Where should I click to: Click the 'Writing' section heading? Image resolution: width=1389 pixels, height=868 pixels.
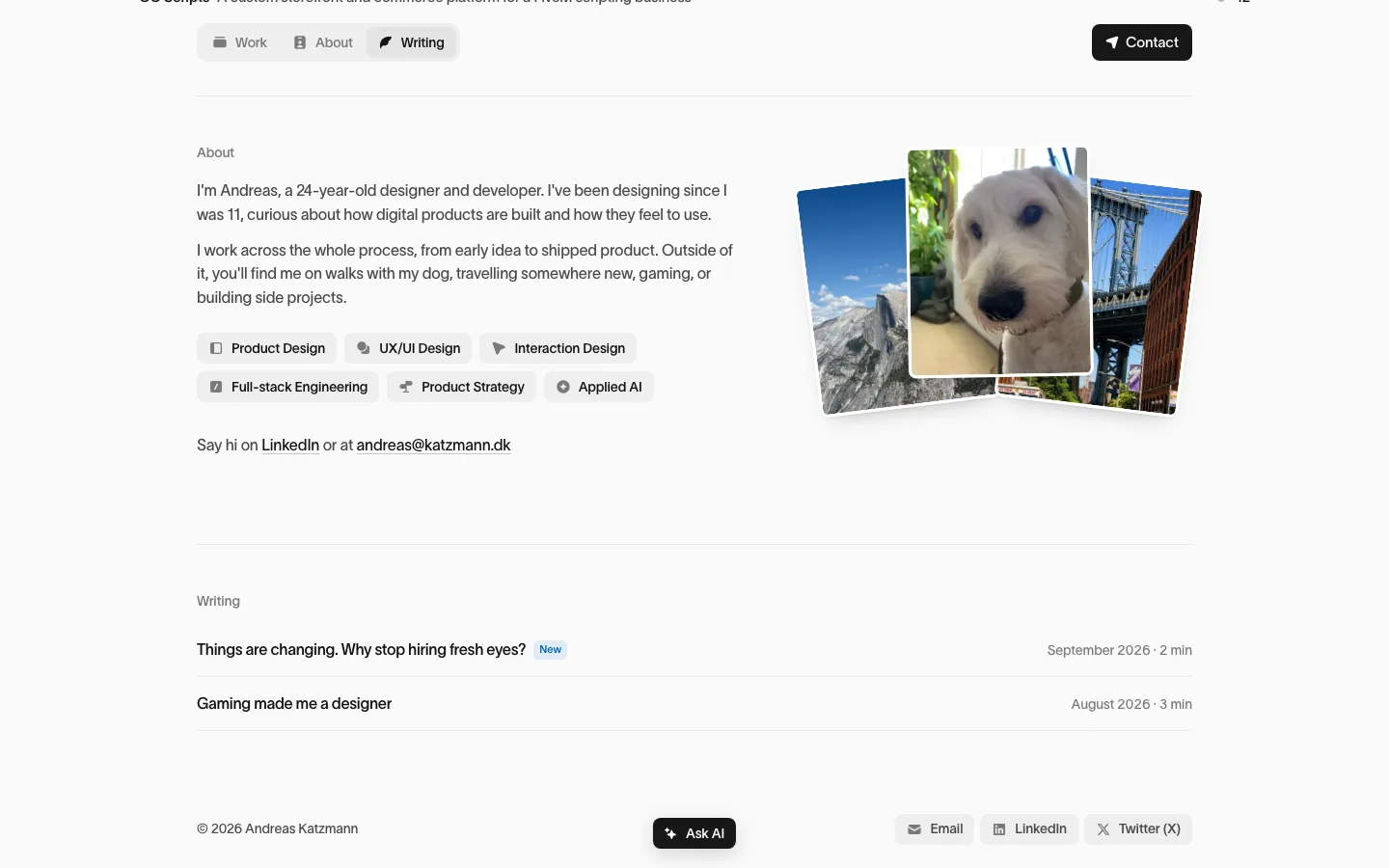(x=218, y=601)
